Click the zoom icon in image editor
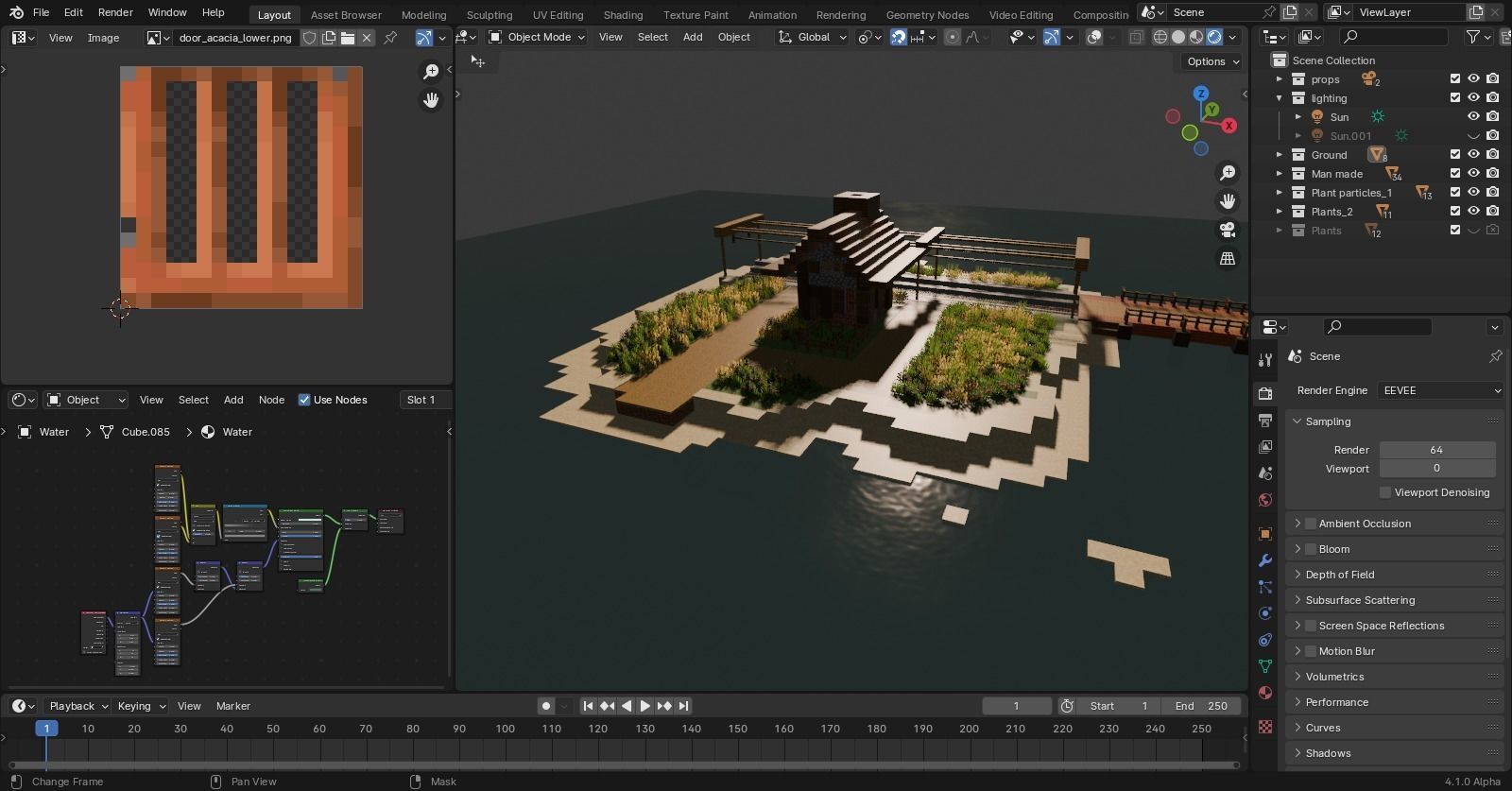The image size is (1512, 791). pos(431,72)
